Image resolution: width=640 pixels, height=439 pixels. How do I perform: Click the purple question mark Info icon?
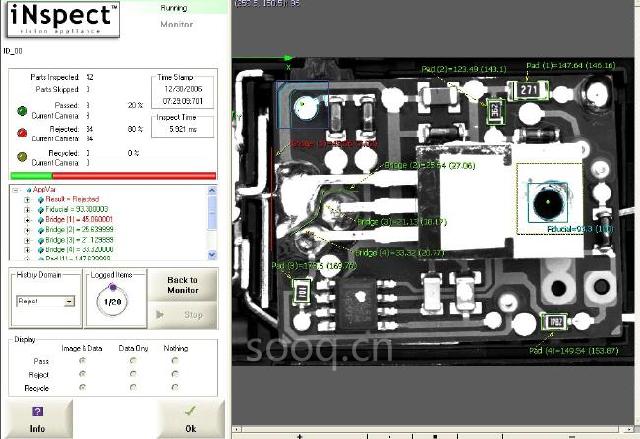pos(37,411)
